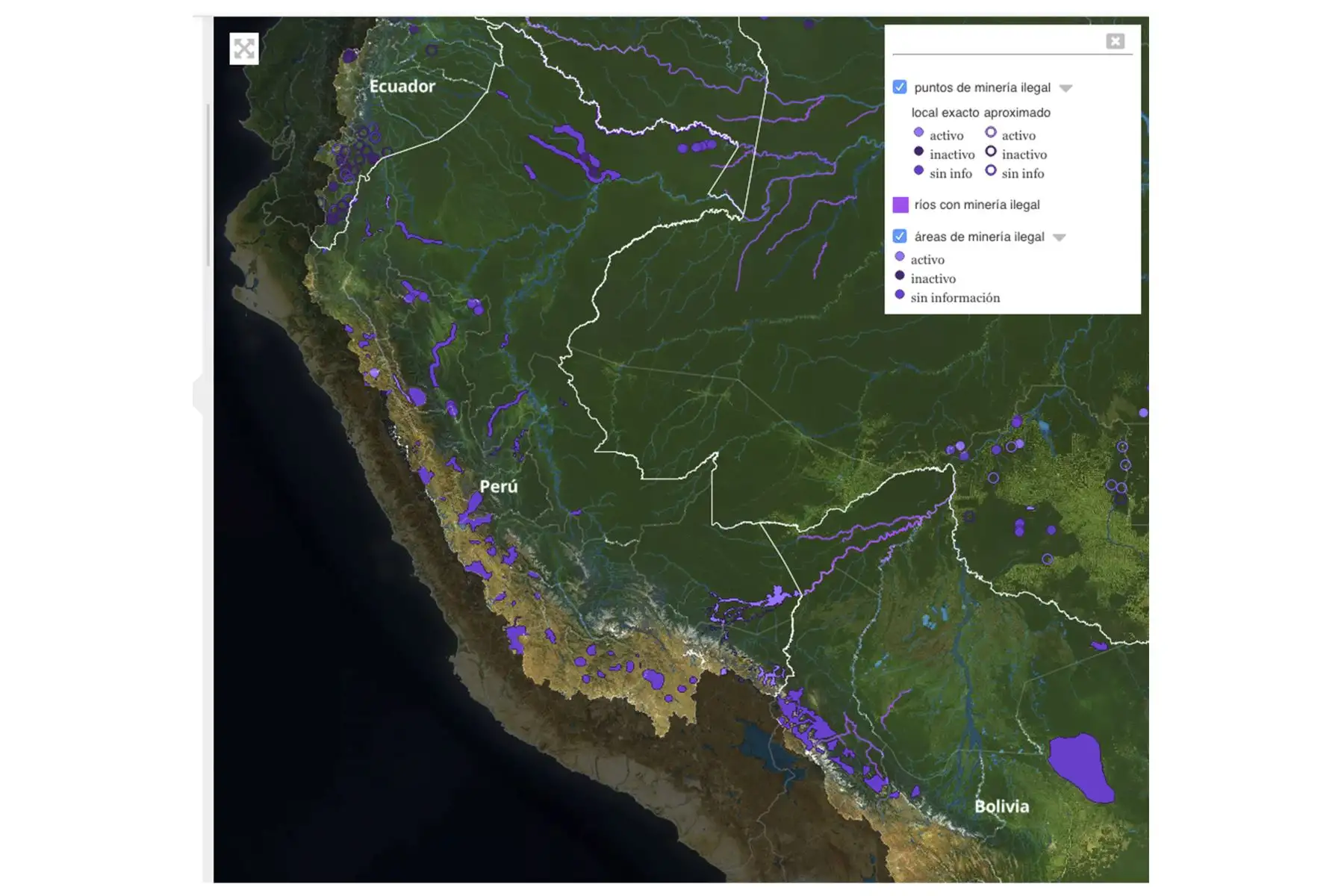Screen dimensions: 1344x896
Task: Click the local exacto sin info dot
Action: 918,170
